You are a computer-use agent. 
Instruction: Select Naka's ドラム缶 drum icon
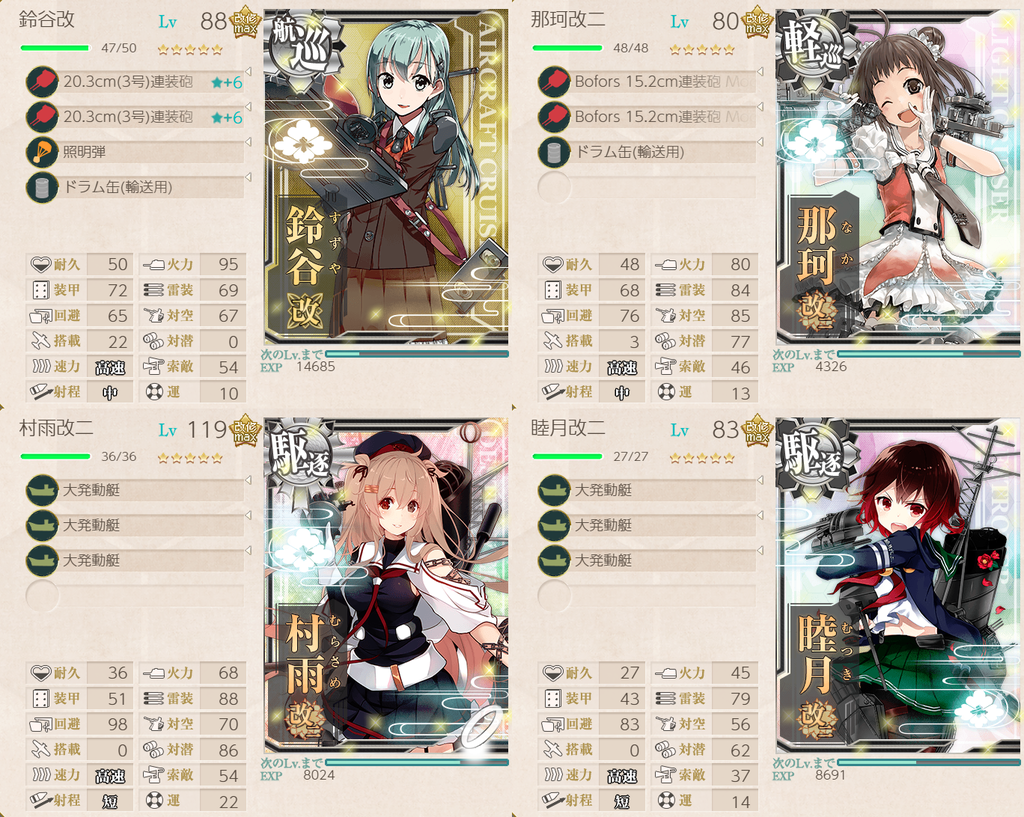click(554, 152)
